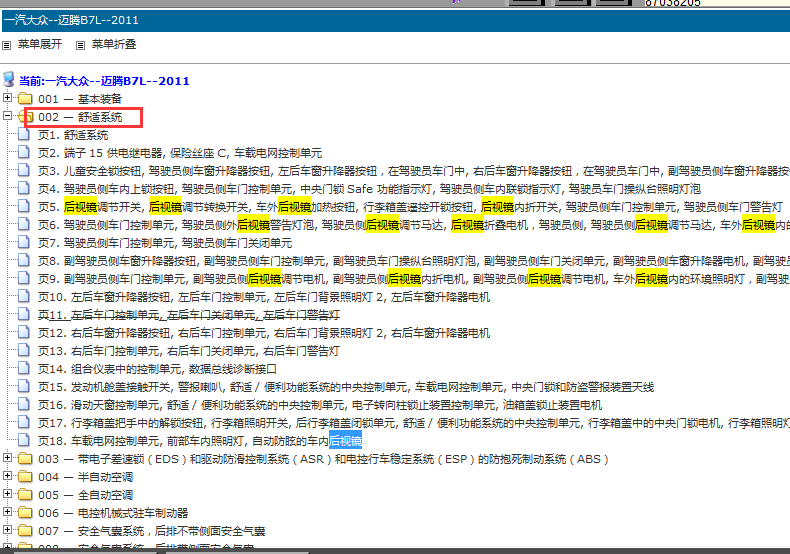Click page icon of 页12. 右后车窗升降器按钮
This screenshot has width=790, height=554.
coord(24,332)
